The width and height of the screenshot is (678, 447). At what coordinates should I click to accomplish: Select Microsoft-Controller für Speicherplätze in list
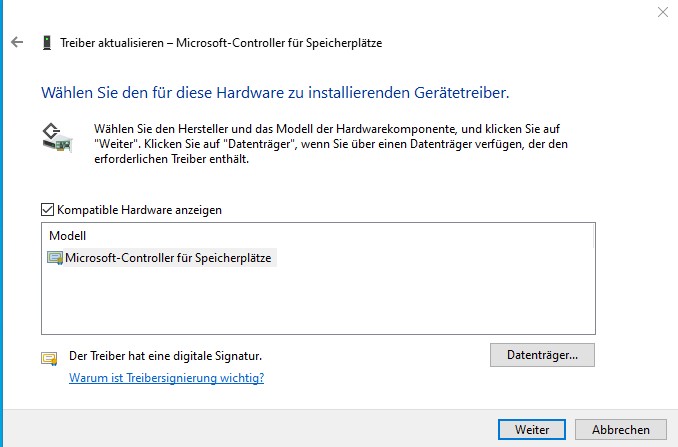pyautogui.click(x=168, y=258)
